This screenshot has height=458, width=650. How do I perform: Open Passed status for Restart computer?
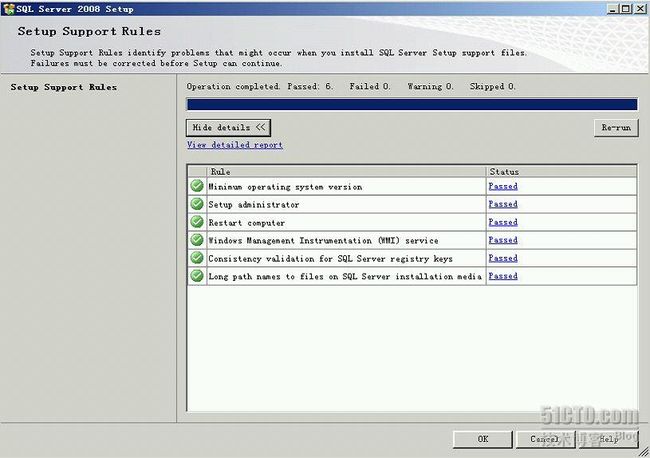pos(503,222)
